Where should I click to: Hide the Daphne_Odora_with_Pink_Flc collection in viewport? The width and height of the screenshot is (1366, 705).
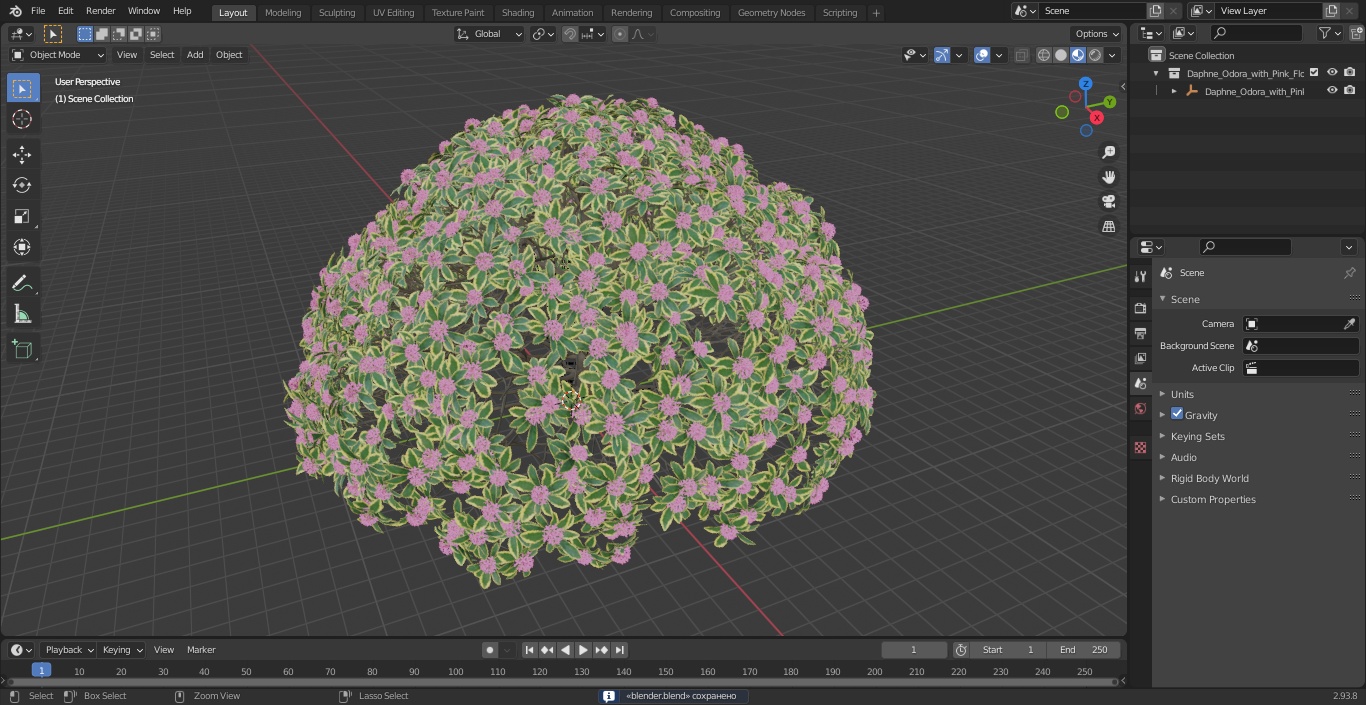point(1332,73)
